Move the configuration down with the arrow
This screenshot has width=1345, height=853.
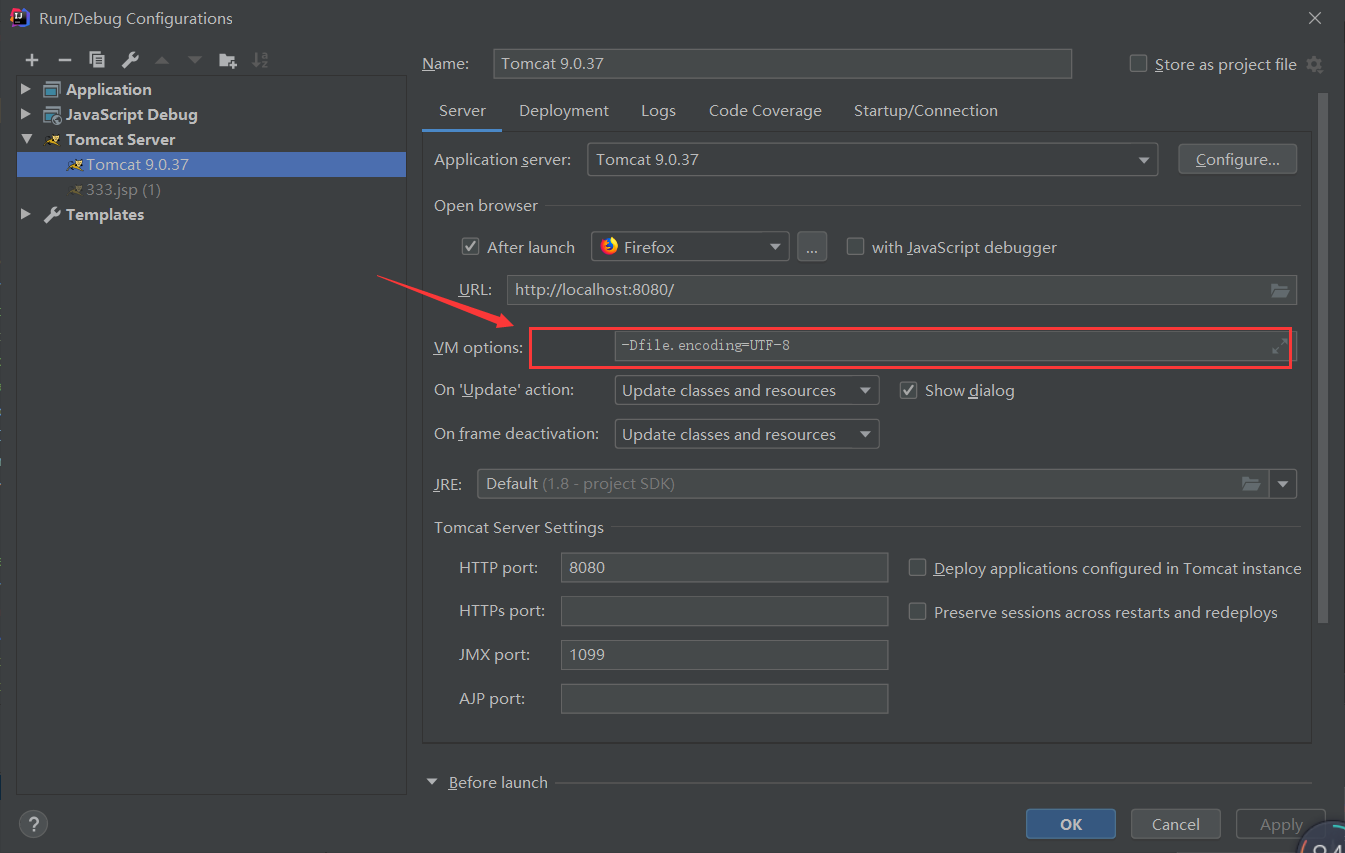coord(194,60)
